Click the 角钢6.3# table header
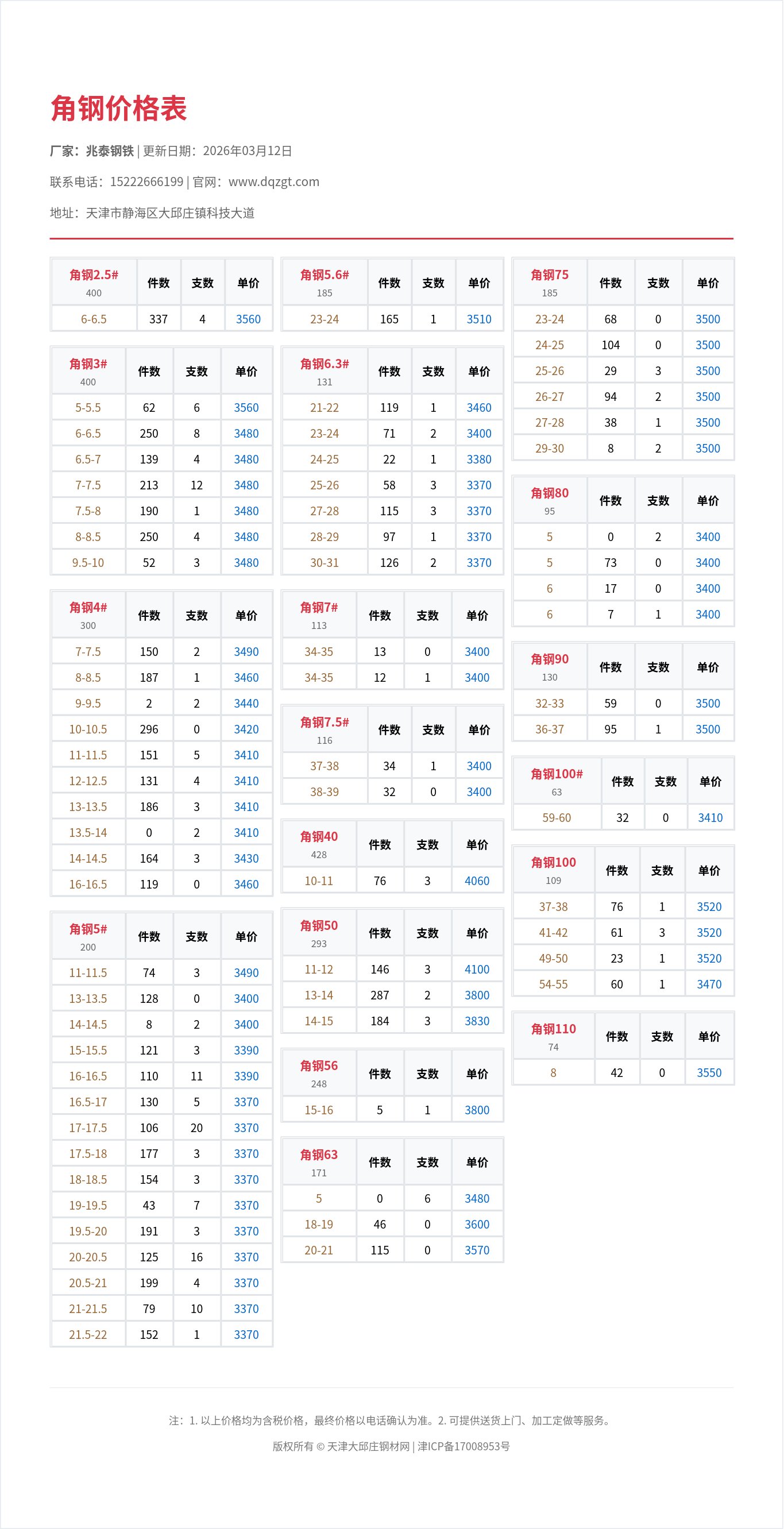Image resolution: width=784 pixels, height=1529 pixels. pyautogui.click(x=325, y=372)
